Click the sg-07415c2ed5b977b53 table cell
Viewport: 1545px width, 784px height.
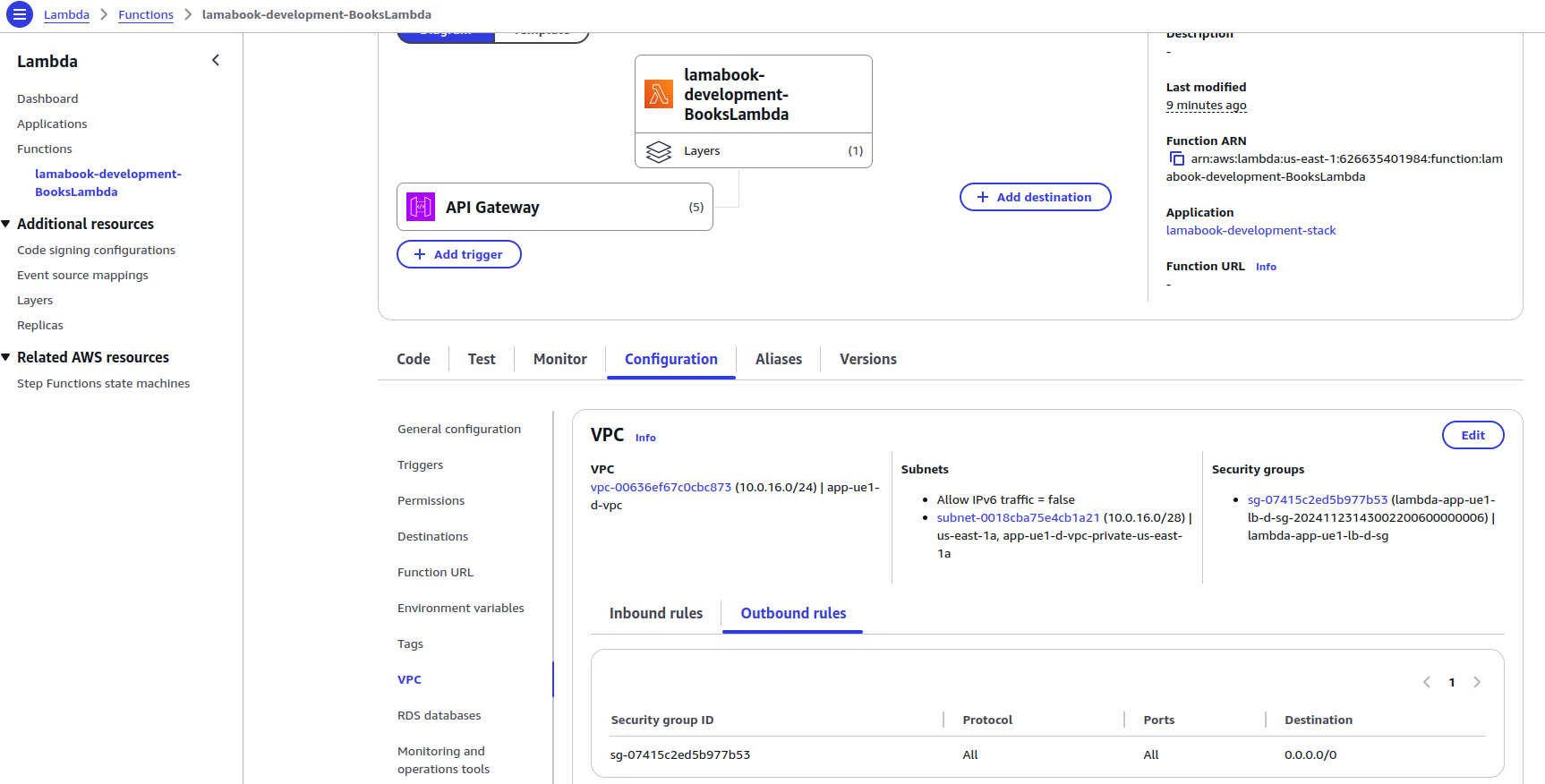coord(680,754)
